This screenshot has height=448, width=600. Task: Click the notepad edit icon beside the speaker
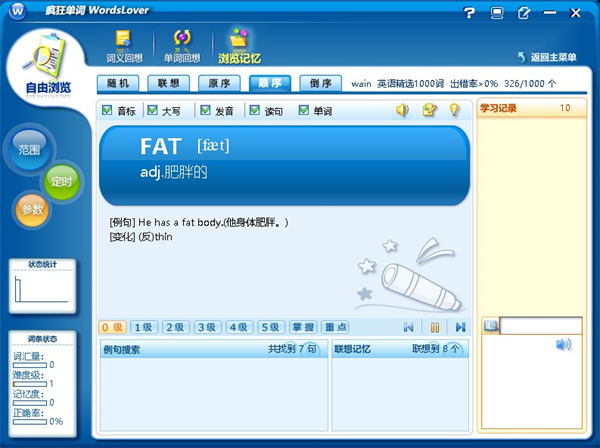[x=429, y=110]
